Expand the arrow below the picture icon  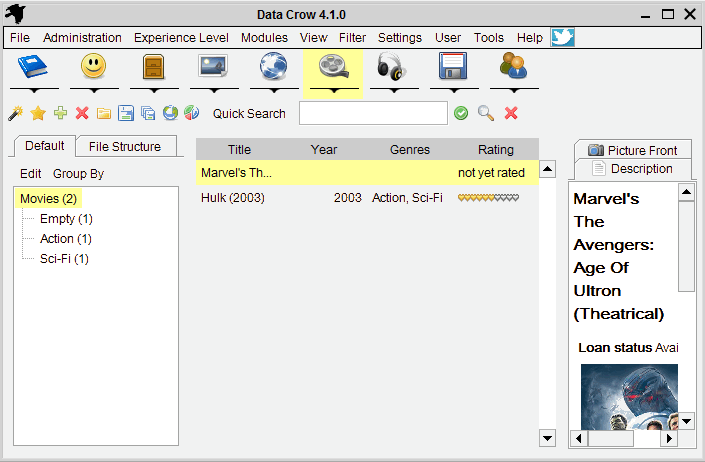[x=214, y=90]
